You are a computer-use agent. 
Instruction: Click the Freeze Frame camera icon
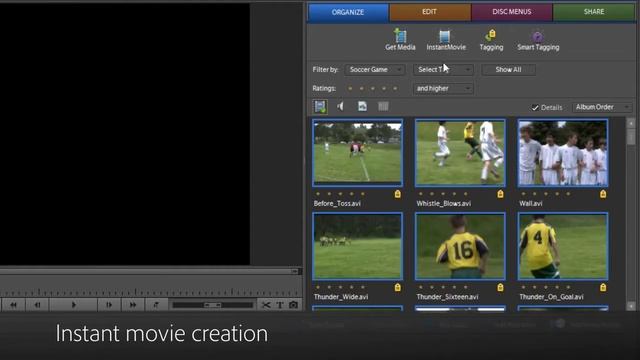tap(293, 305)
